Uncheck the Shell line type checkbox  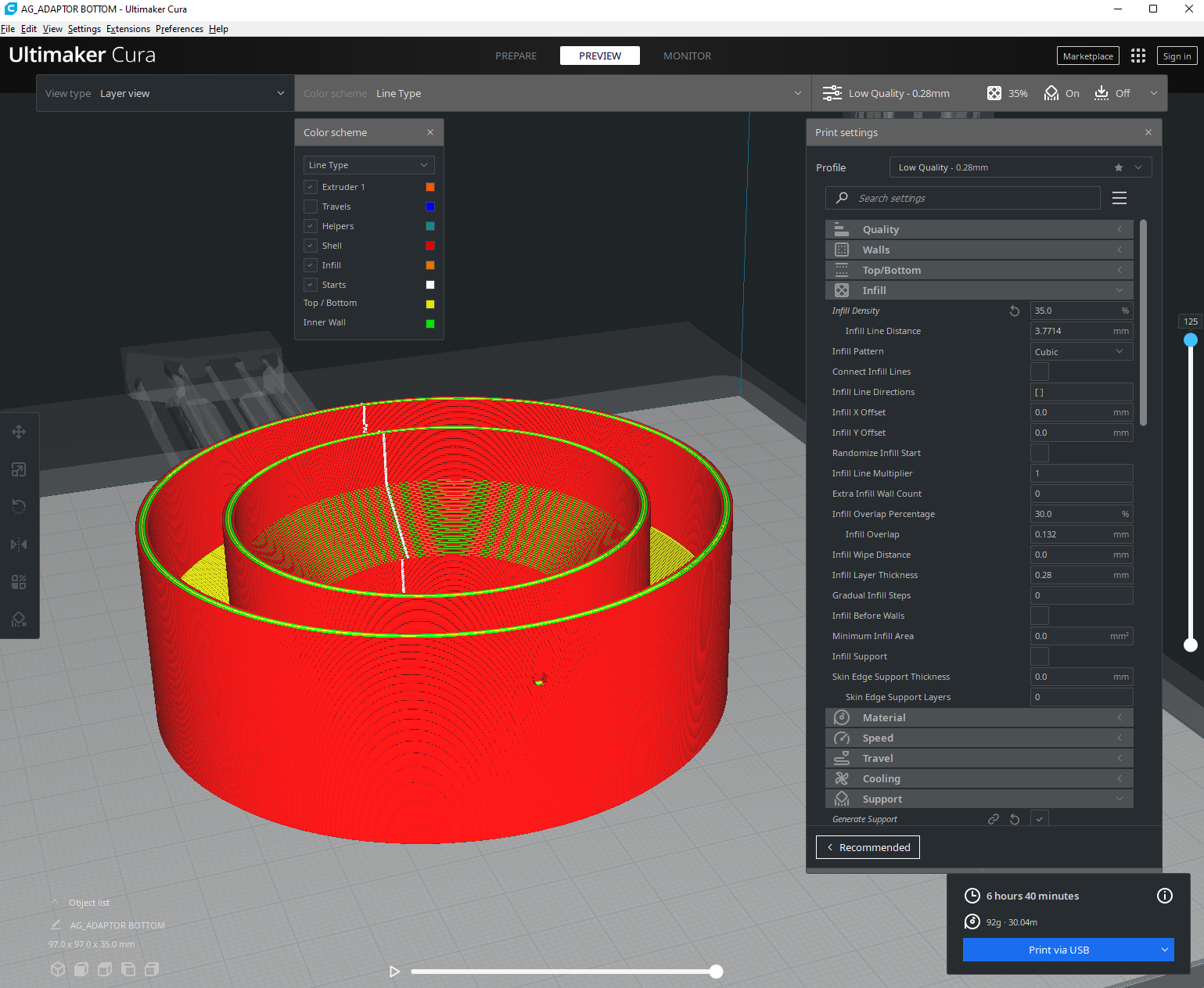(x=311, y=246)
